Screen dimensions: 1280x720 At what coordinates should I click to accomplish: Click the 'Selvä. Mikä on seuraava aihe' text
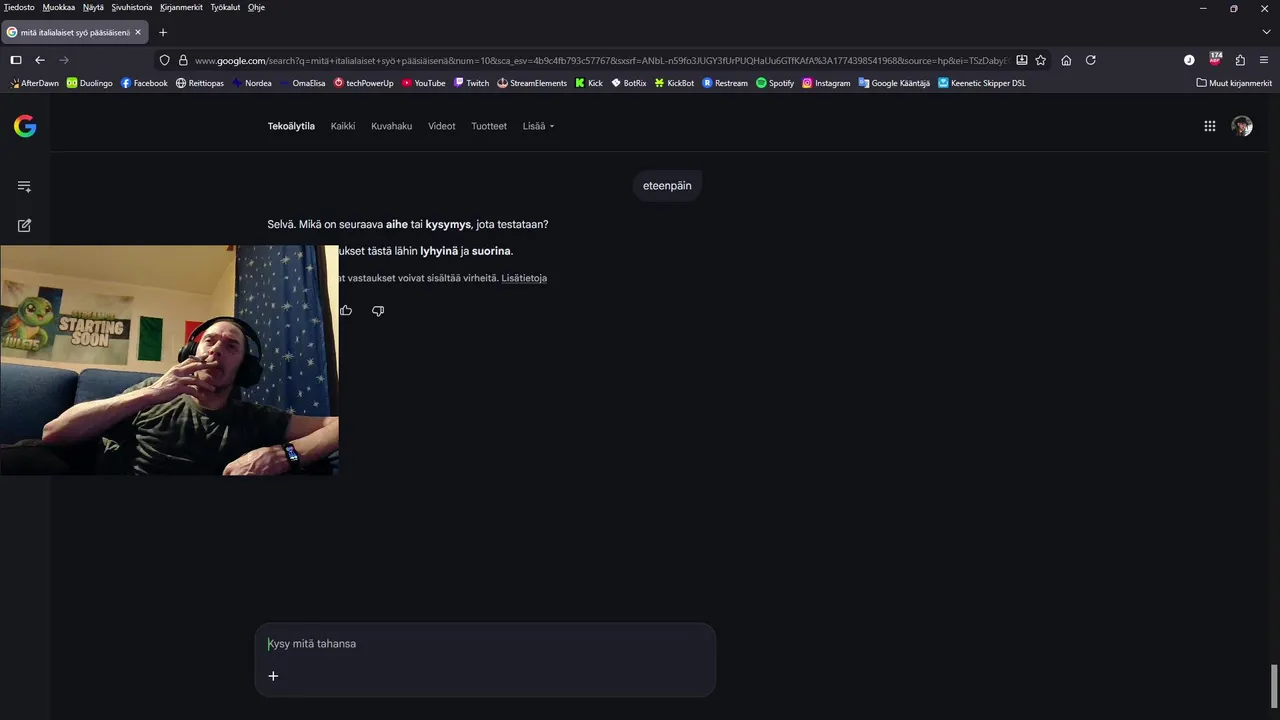[x=408, y=224]
